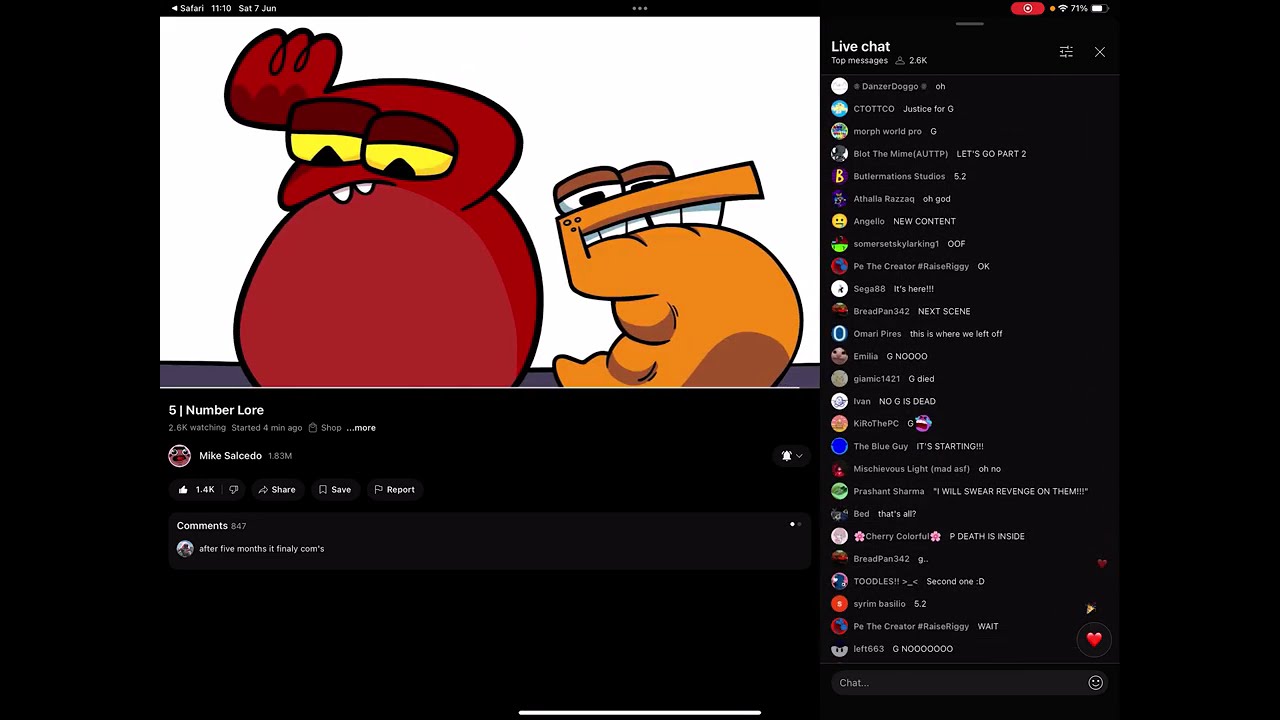Open somersetskylarking1 avatar in chat
The height and width of the screenshot is (720, 1280).
pos(839,244)
